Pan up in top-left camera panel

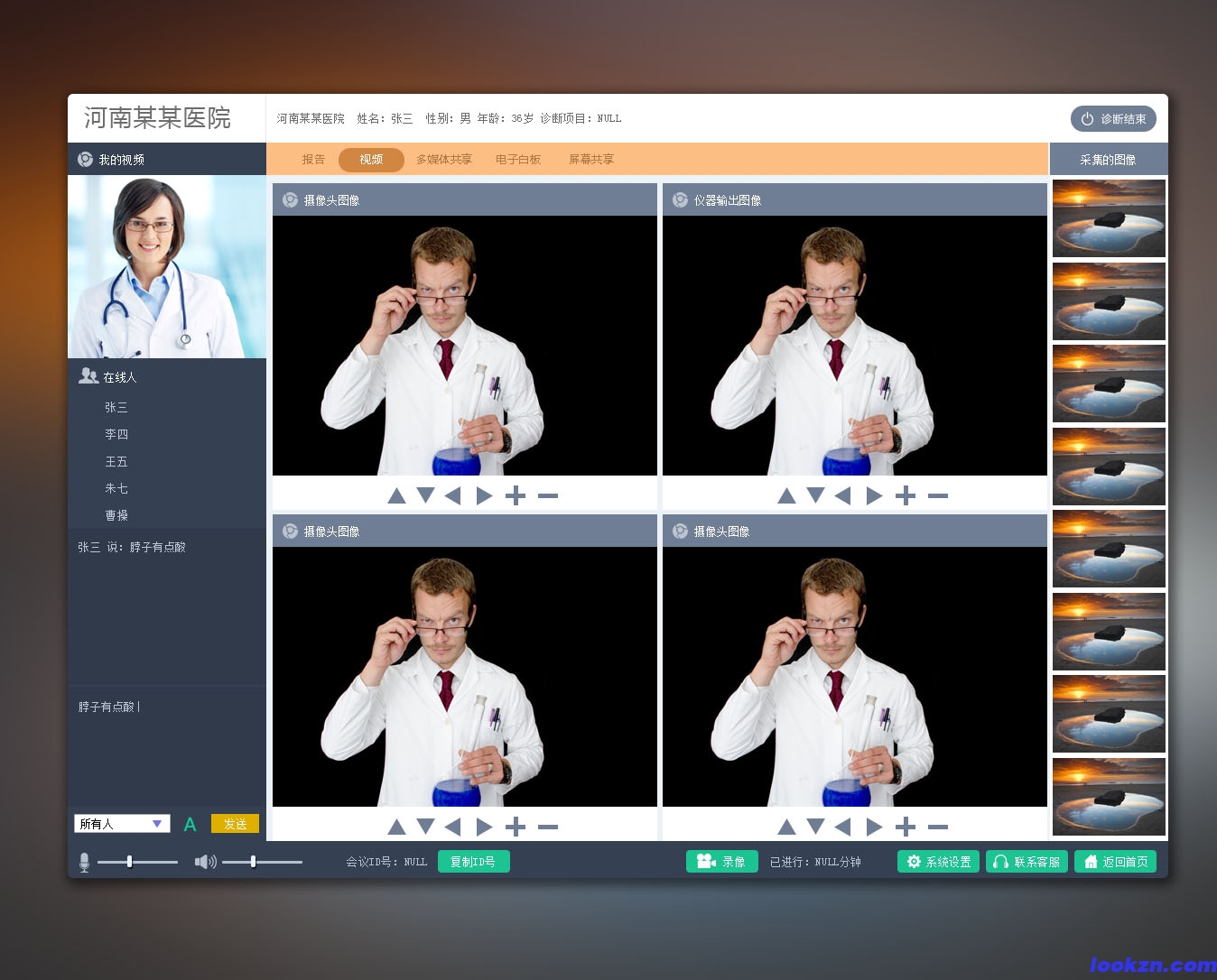pos(396,495)
